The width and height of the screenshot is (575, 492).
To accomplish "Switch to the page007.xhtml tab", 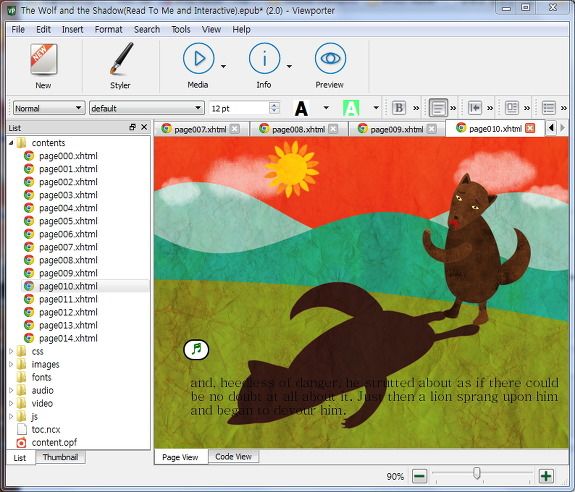I will (x=200, y=129).
